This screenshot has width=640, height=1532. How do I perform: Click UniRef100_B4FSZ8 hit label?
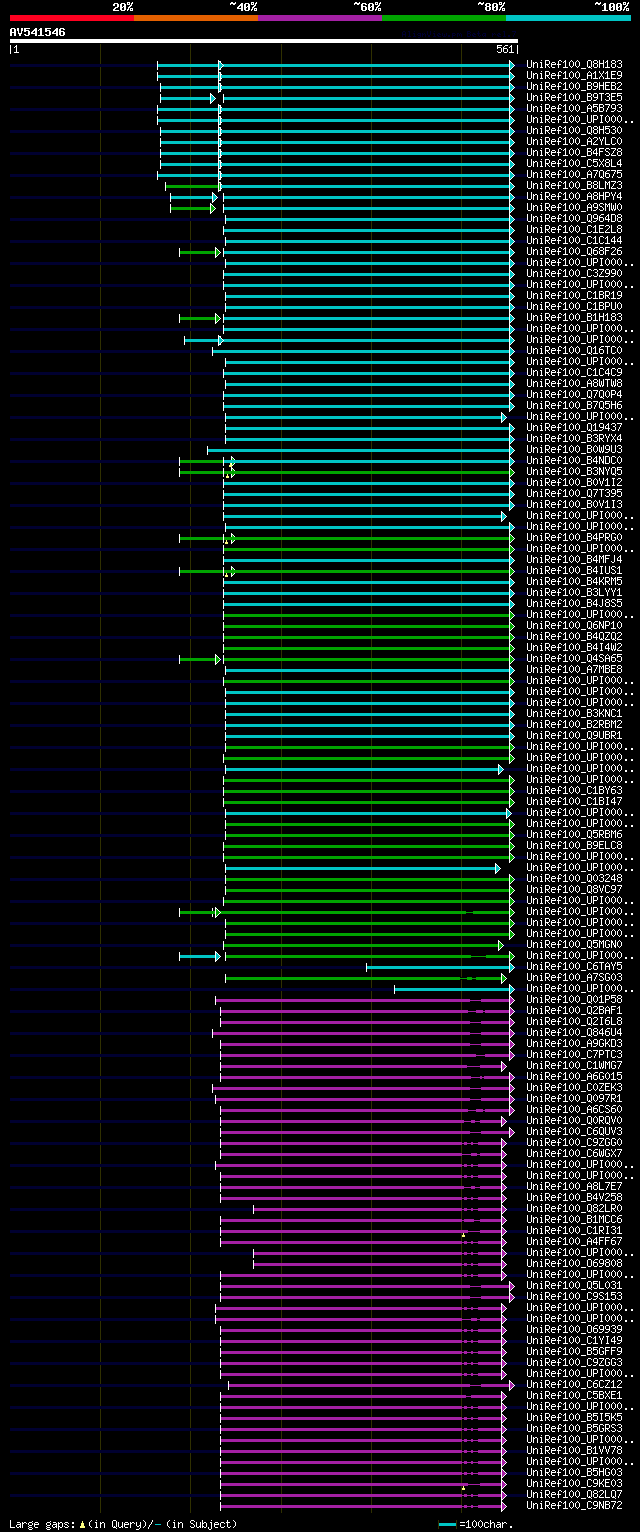tap(575, 152)
